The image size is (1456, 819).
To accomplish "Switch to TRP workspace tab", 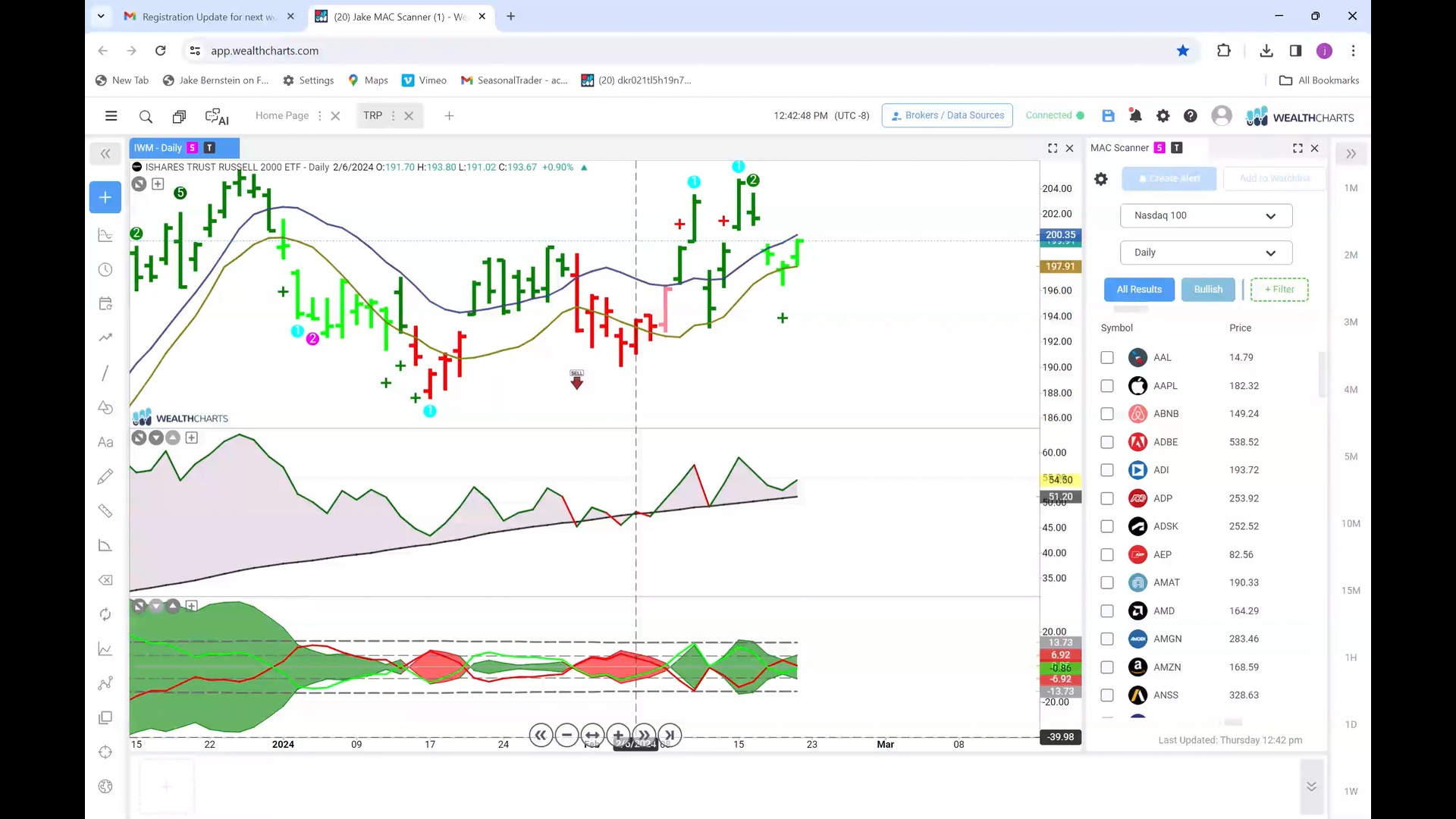I will click(x=372, y=115).
